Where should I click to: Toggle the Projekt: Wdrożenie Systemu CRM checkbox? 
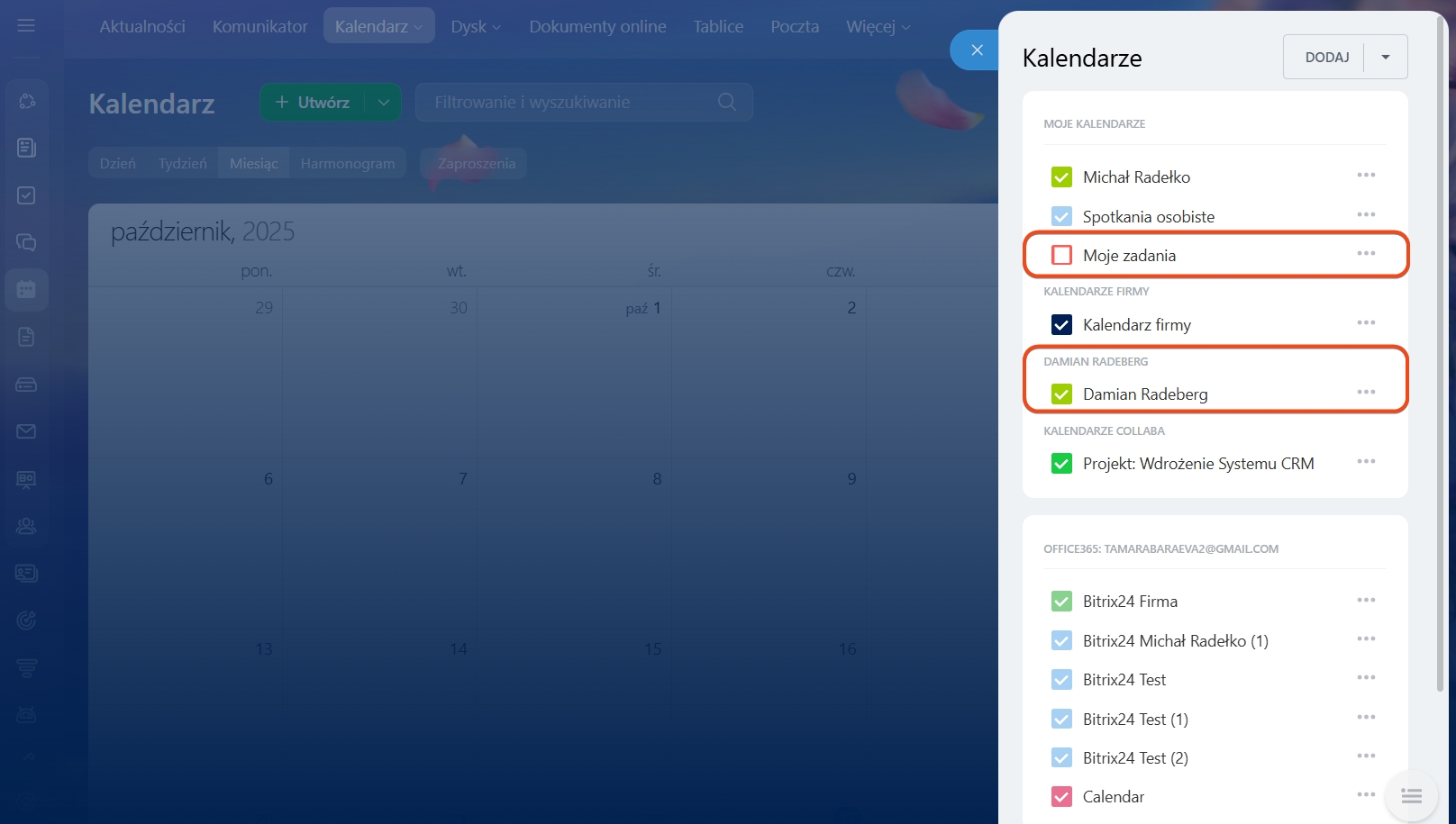pyautogui.click(x=1061, y=463)
